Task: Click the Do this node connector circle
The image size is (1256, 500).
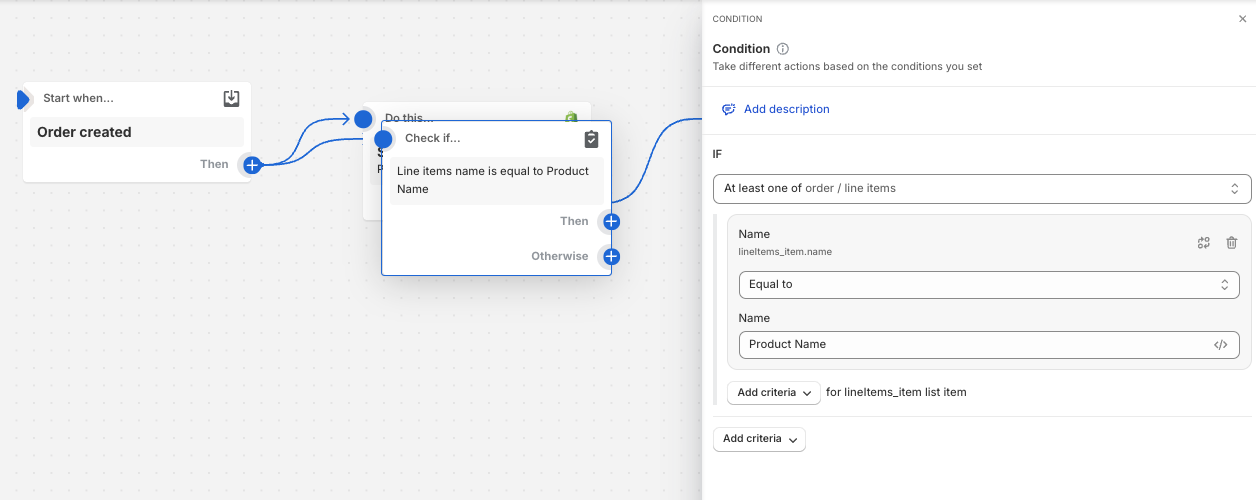Action: coord(363,119)
